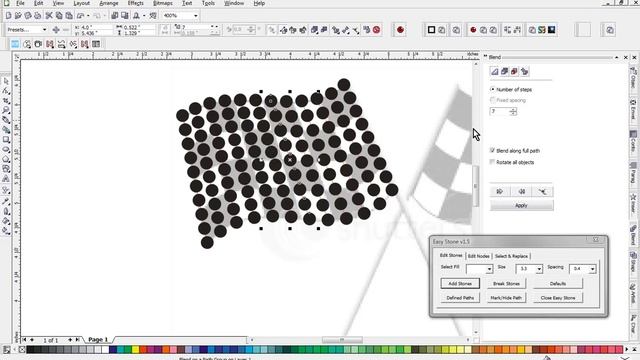The image size is (640, 360).
Task: Select the Pick tool in the toolbox
Action: [x=6, y=81]
